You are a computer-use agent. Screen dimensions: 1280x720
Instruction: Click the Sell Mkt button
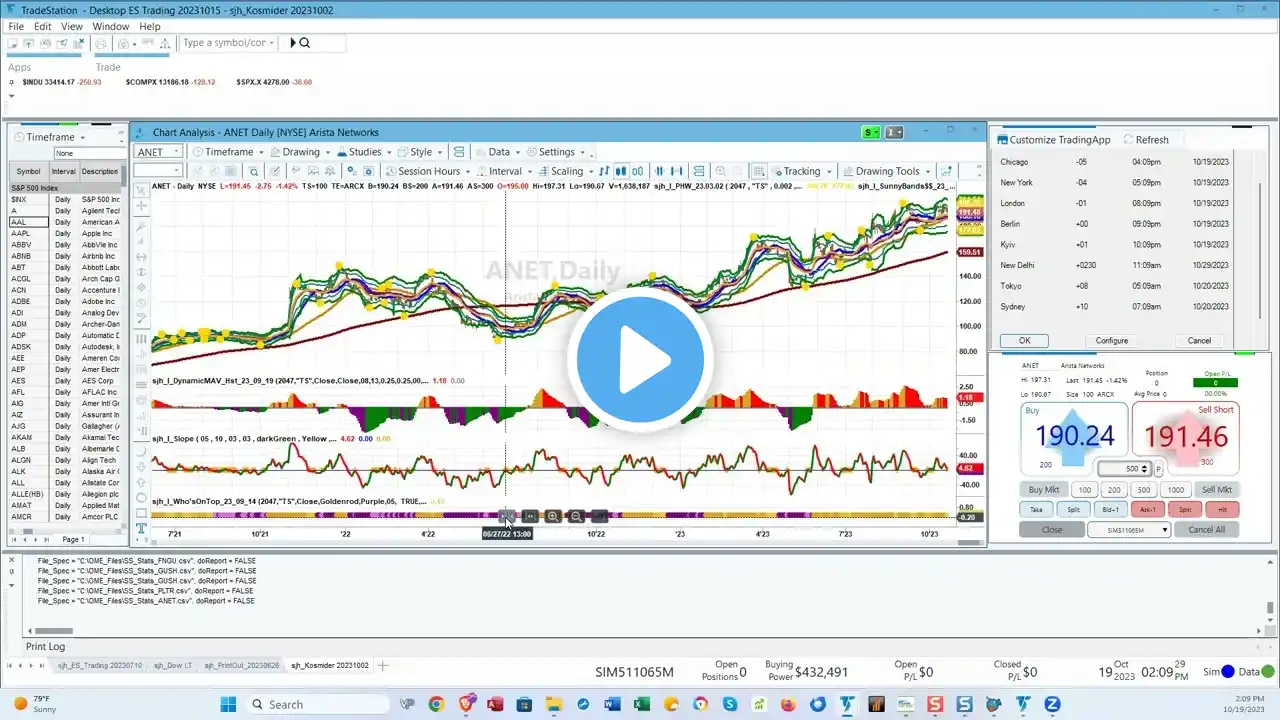click(x=1217, y=490)
